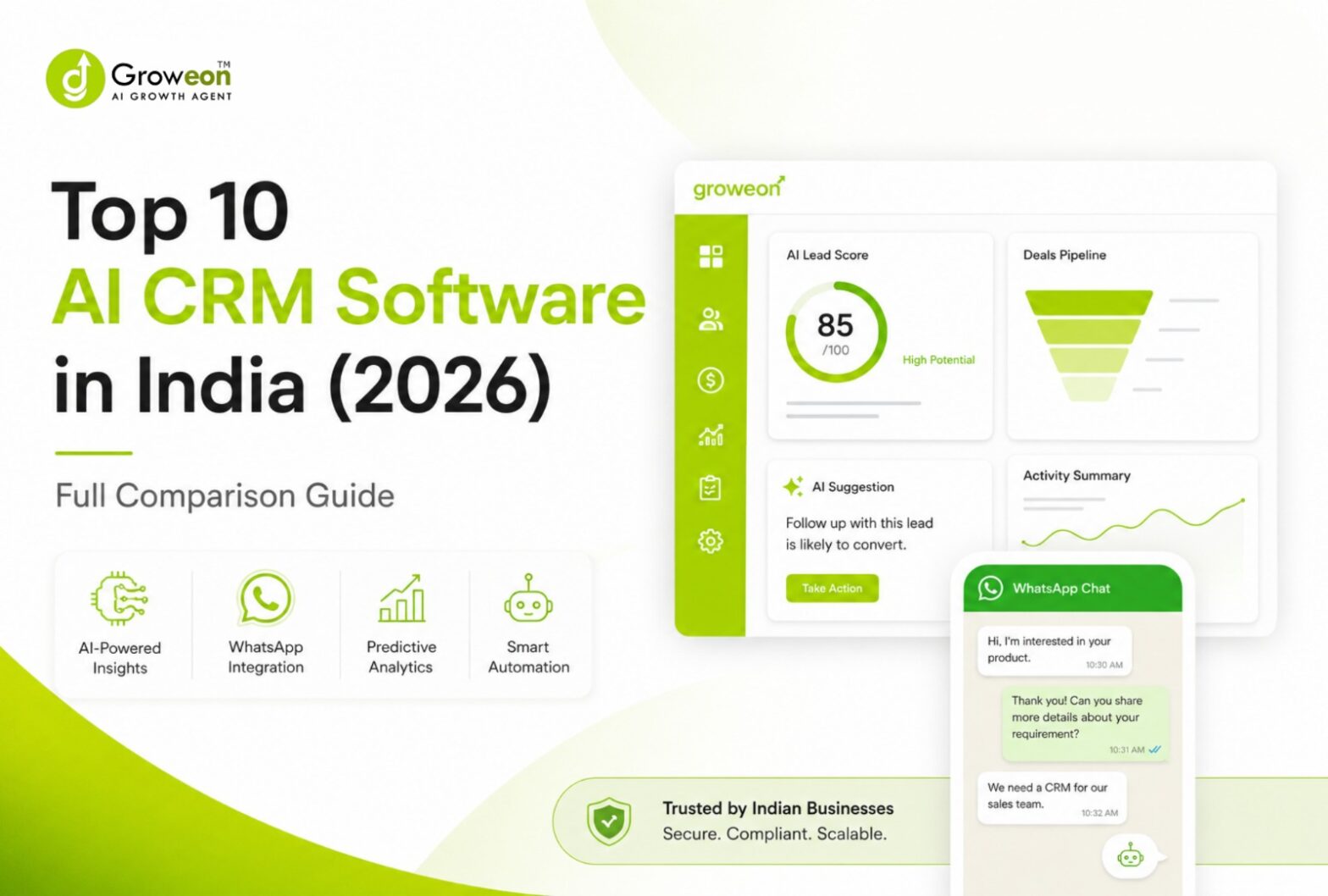Image resolution: width=1328 pixels, height=896 pixels.
Task: Click the WhatsApp Integration icon
Action: [265, 598]
